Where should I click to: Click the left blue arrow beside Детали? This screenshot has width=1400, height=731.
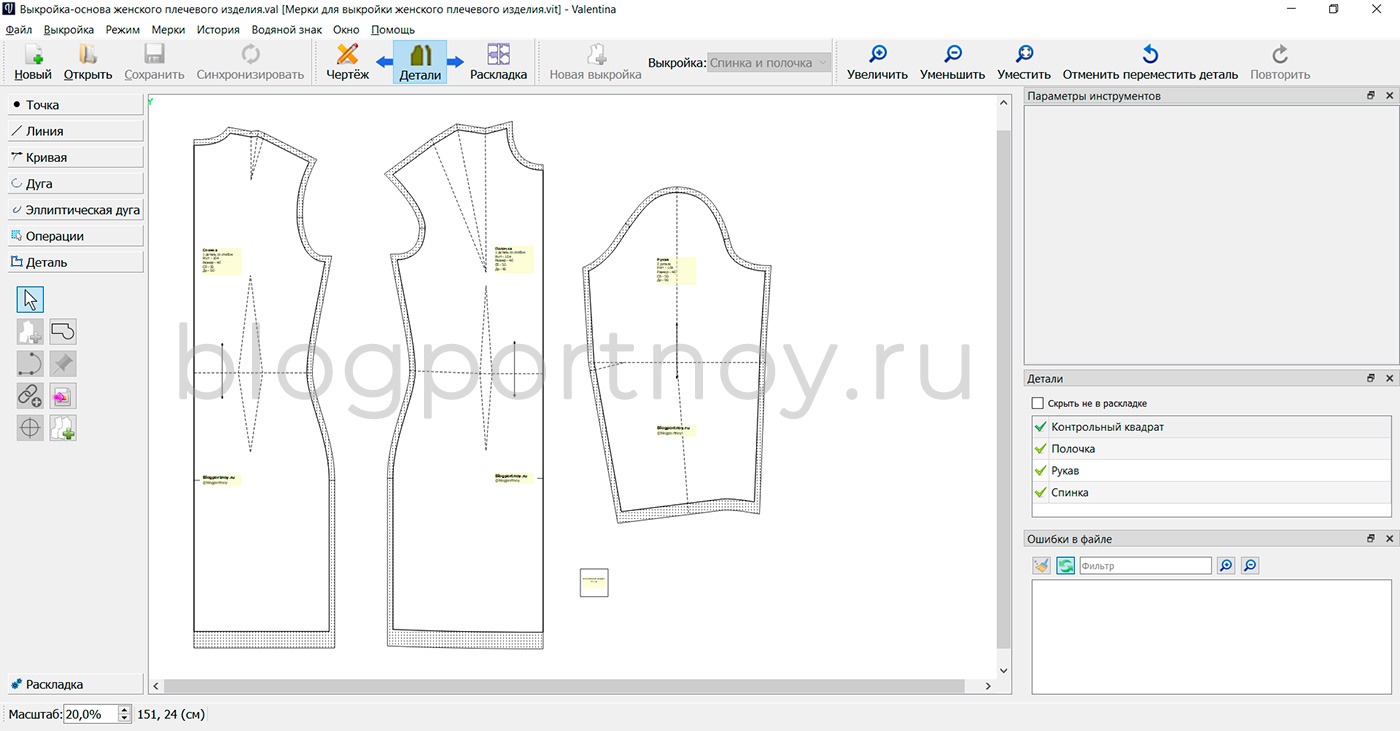click(x=384, y=63)
